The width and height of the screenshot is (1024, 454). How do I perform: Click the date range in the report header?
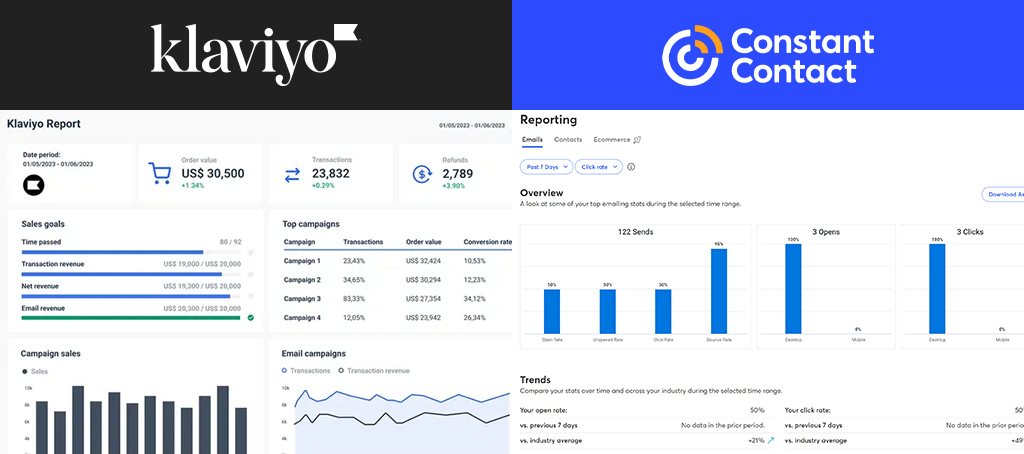pos(472,125)
